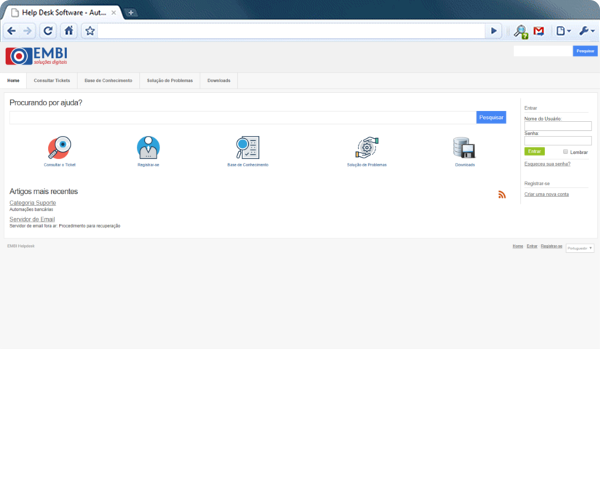Open the Download floppy disk icon
This screenshot has height=490, width=600.
464,148
